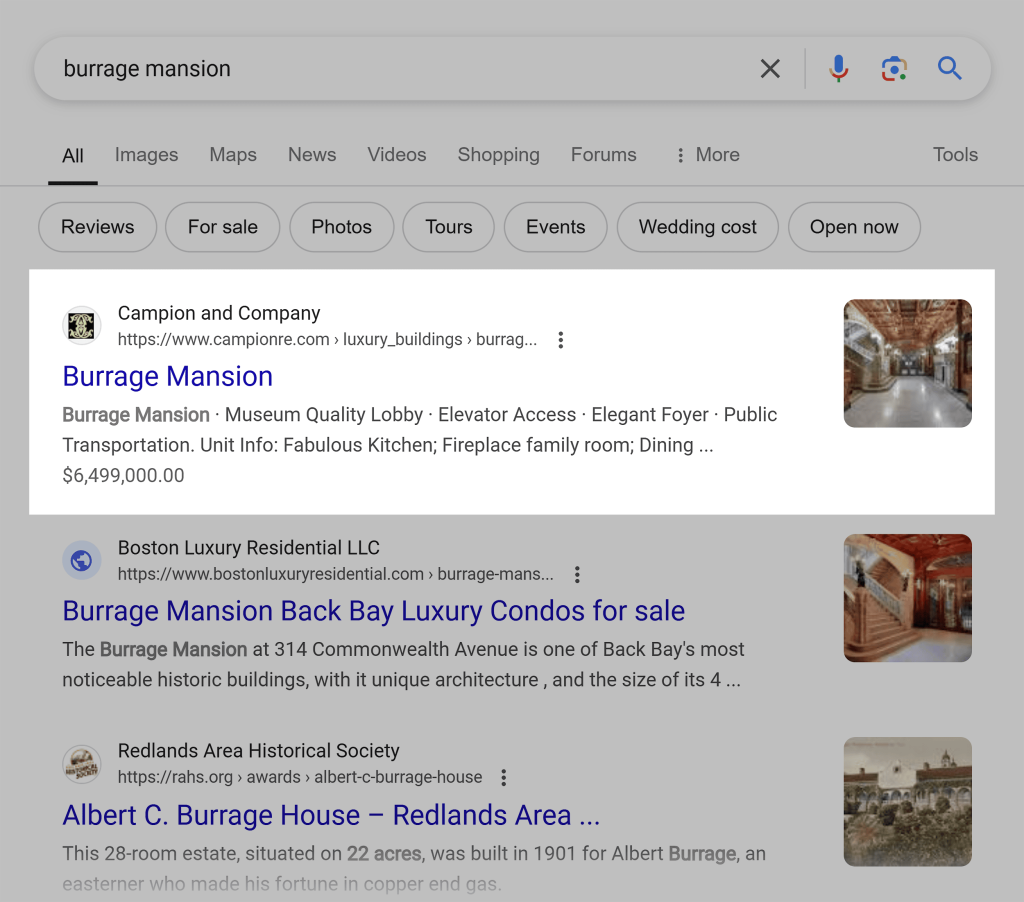Screen dimensions: 1024x902
Task: Clear the search box with the X icon
Action: coord(770,69)
